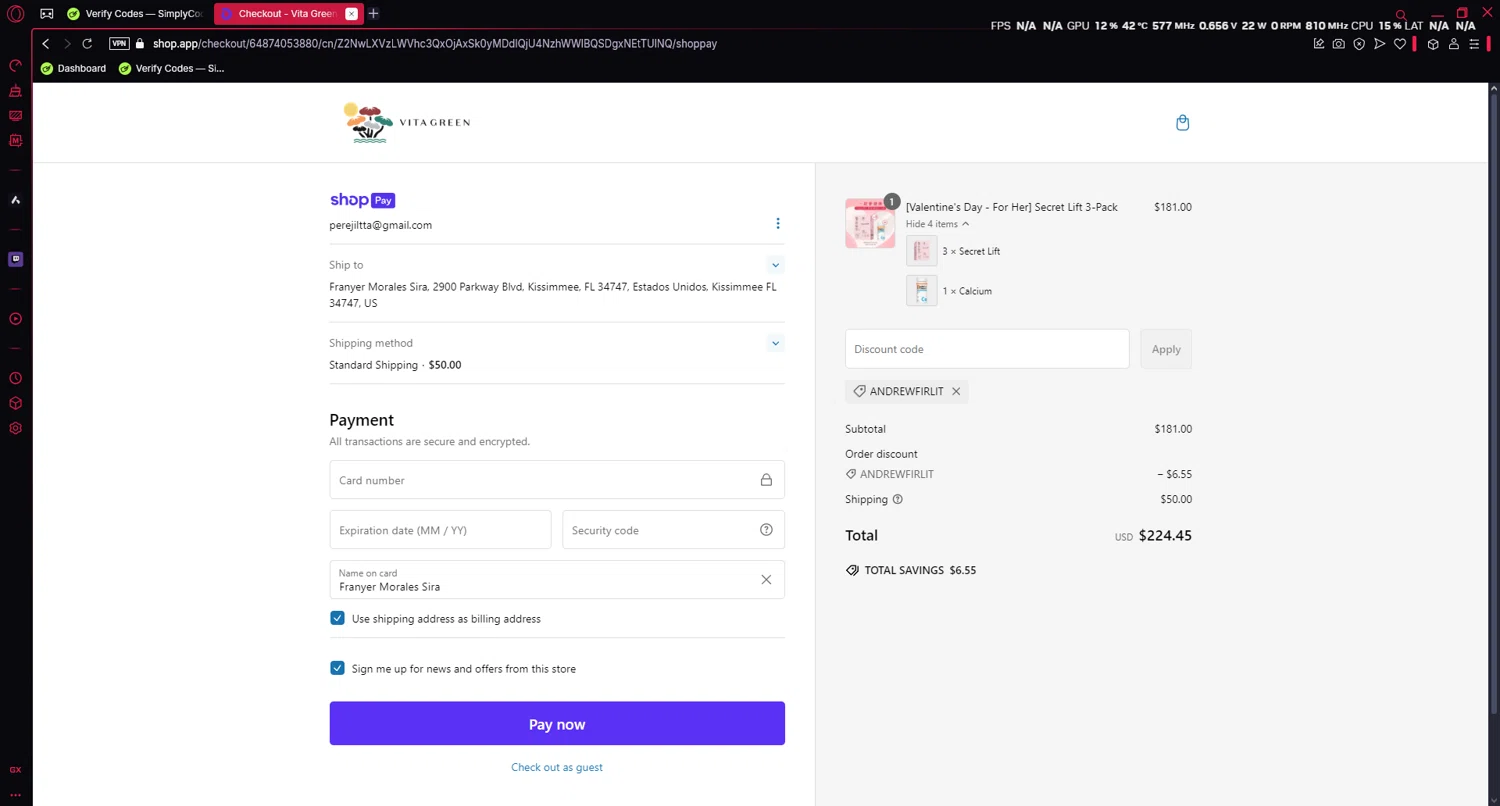Switch to Verify Codes SimplyCodes tab
The width and height of the screenshot is (1500, 806).
click(135, 14)
